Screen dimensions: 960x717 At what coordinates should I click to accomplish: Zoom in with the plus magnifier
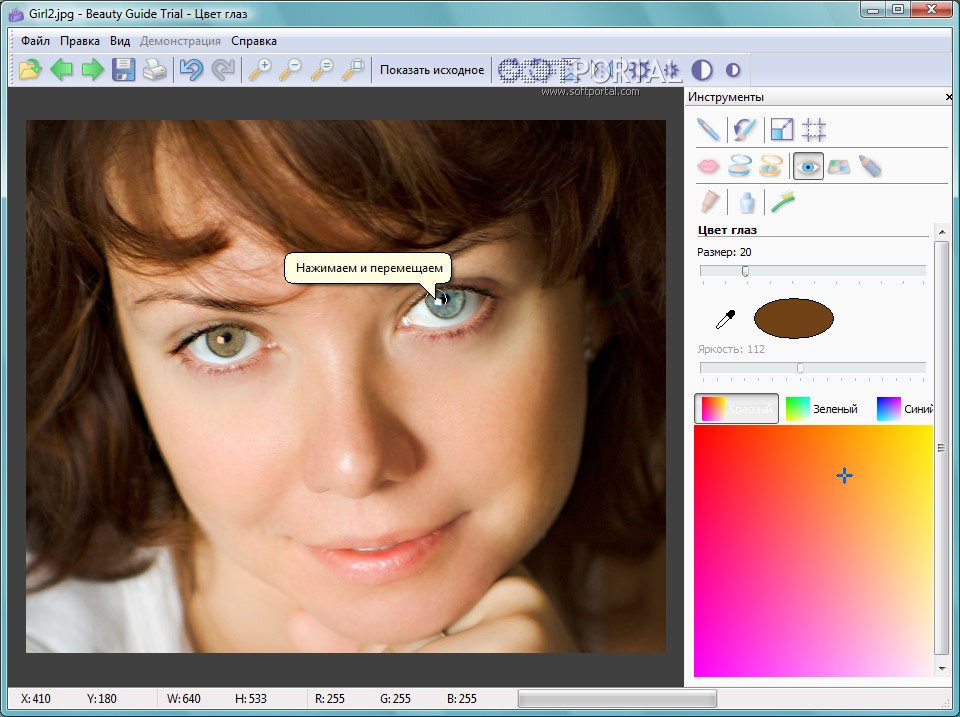260,70
